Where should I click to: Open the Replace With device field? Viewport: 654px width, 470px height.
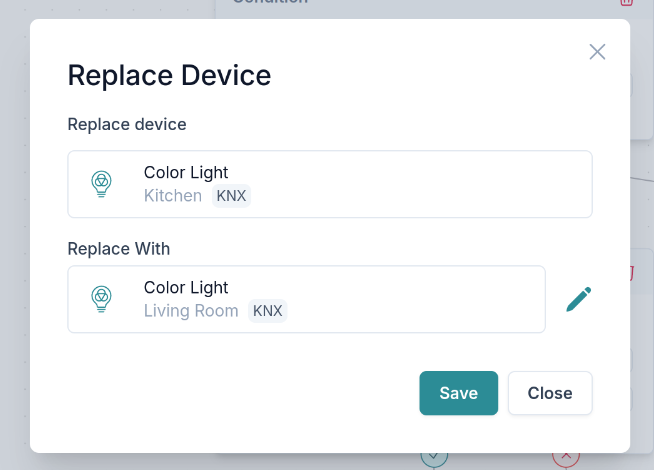pos(306,299)
